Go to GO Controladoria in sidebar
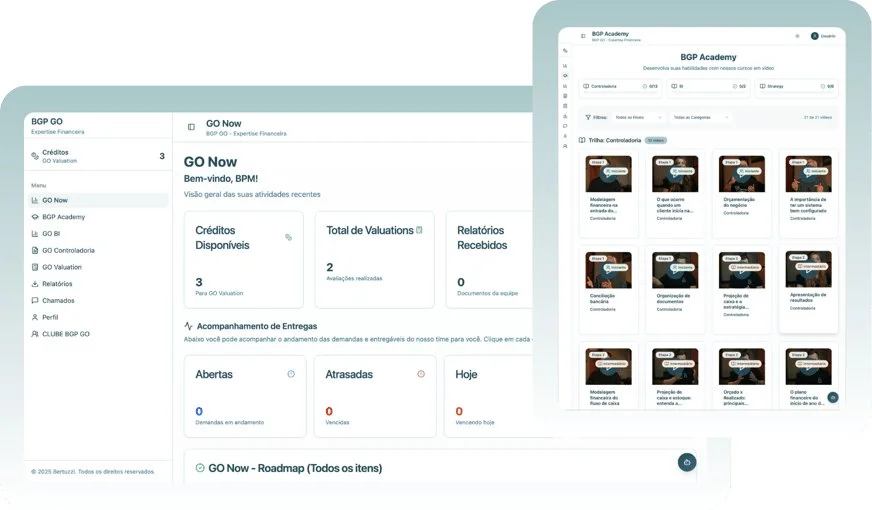 (x=98, y=250)
